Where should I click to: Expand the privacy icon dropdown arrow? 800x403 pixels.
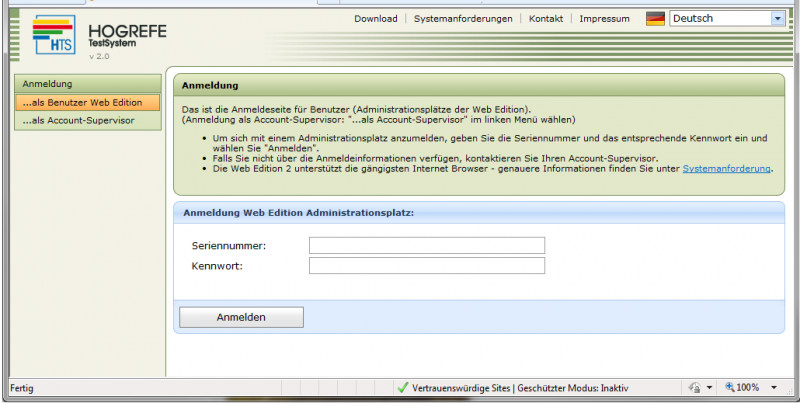coord(709,387)
